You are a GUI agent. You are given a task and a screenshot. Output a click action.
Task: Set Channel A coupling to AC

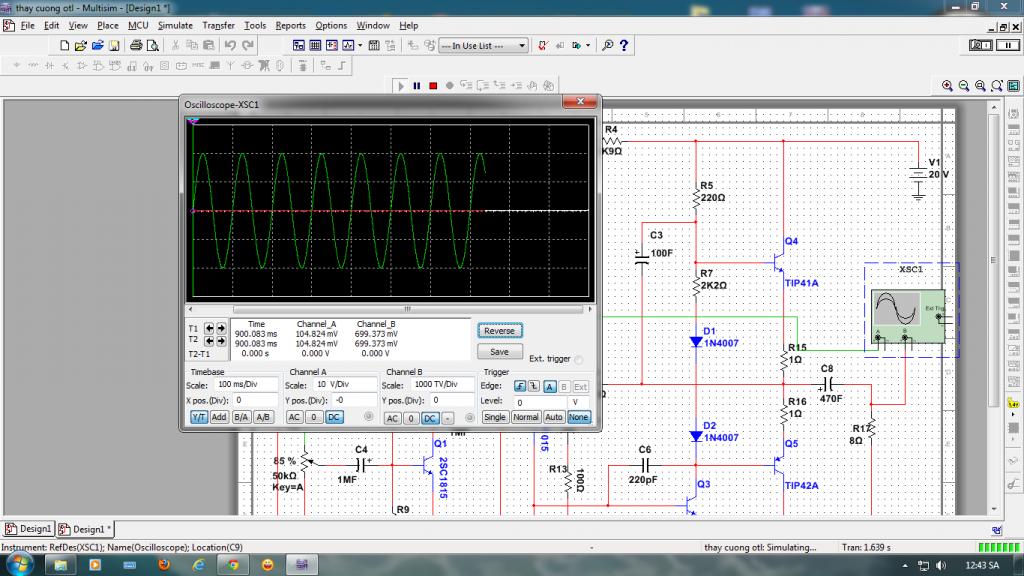click(295, 417)
